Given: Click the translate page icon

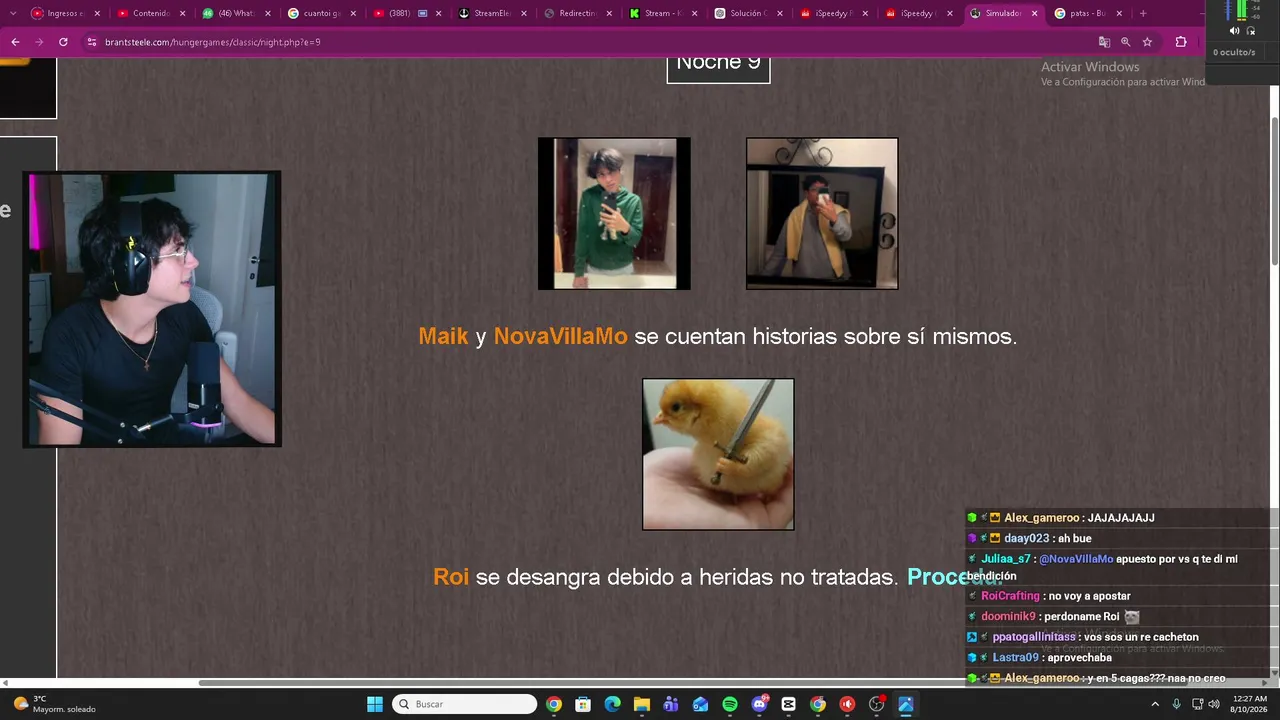Looking at the screenshot, I should (x=1104, y=42).
